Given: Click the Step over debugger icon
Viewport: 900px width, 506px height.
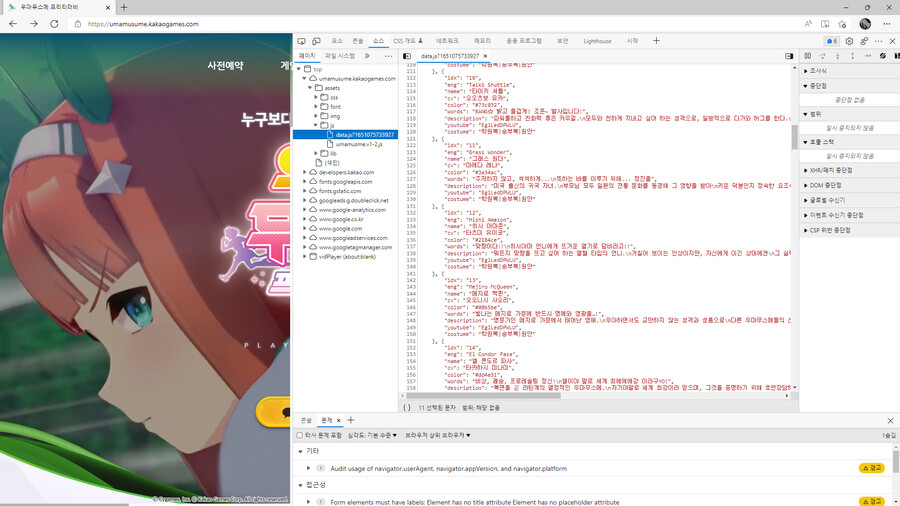Looking at the screenshot, I should coord(823,56).
